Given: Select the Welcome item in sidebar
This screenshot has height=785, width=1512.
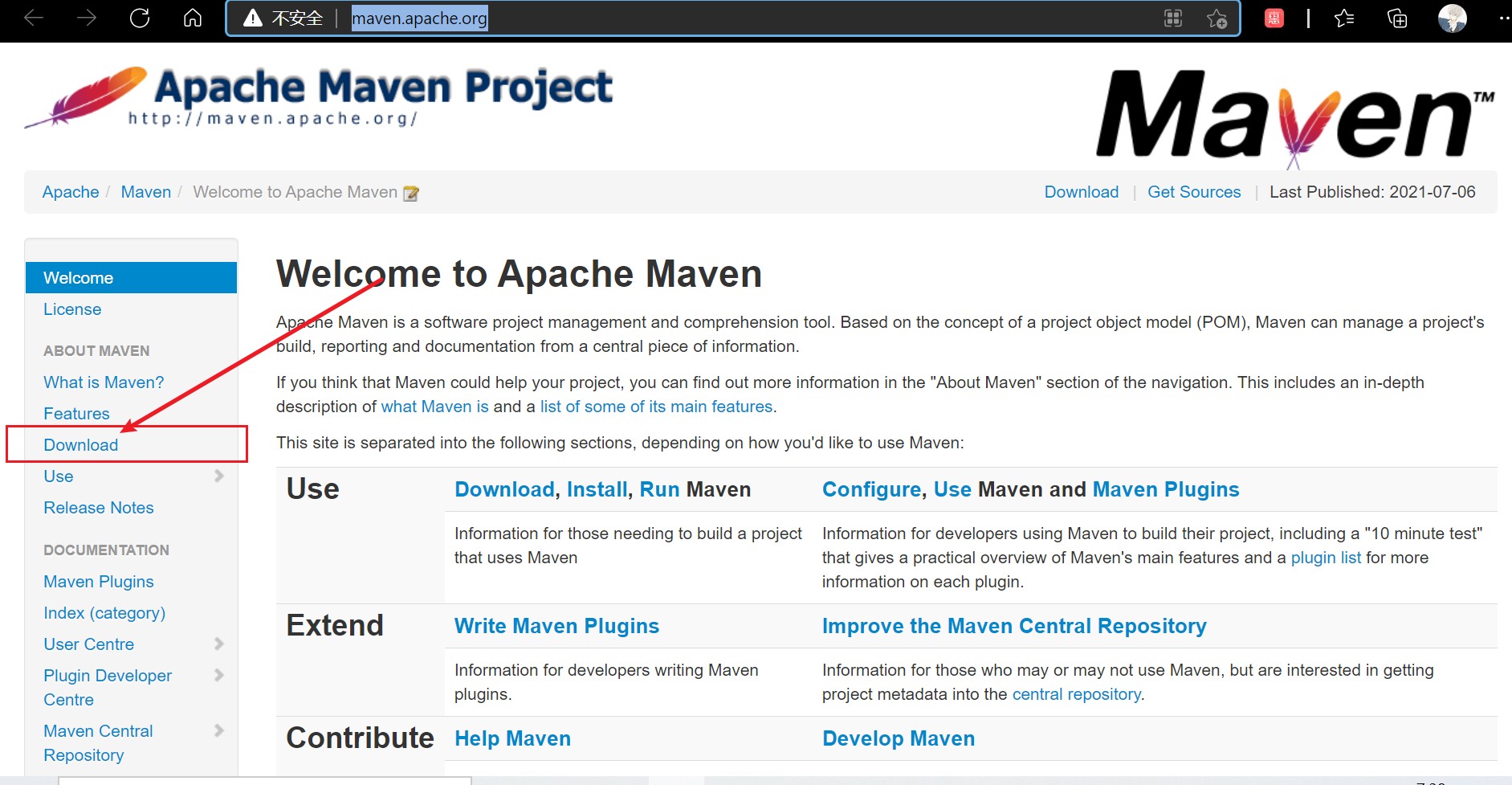Looking at the screenshot, I should [131, 278].
